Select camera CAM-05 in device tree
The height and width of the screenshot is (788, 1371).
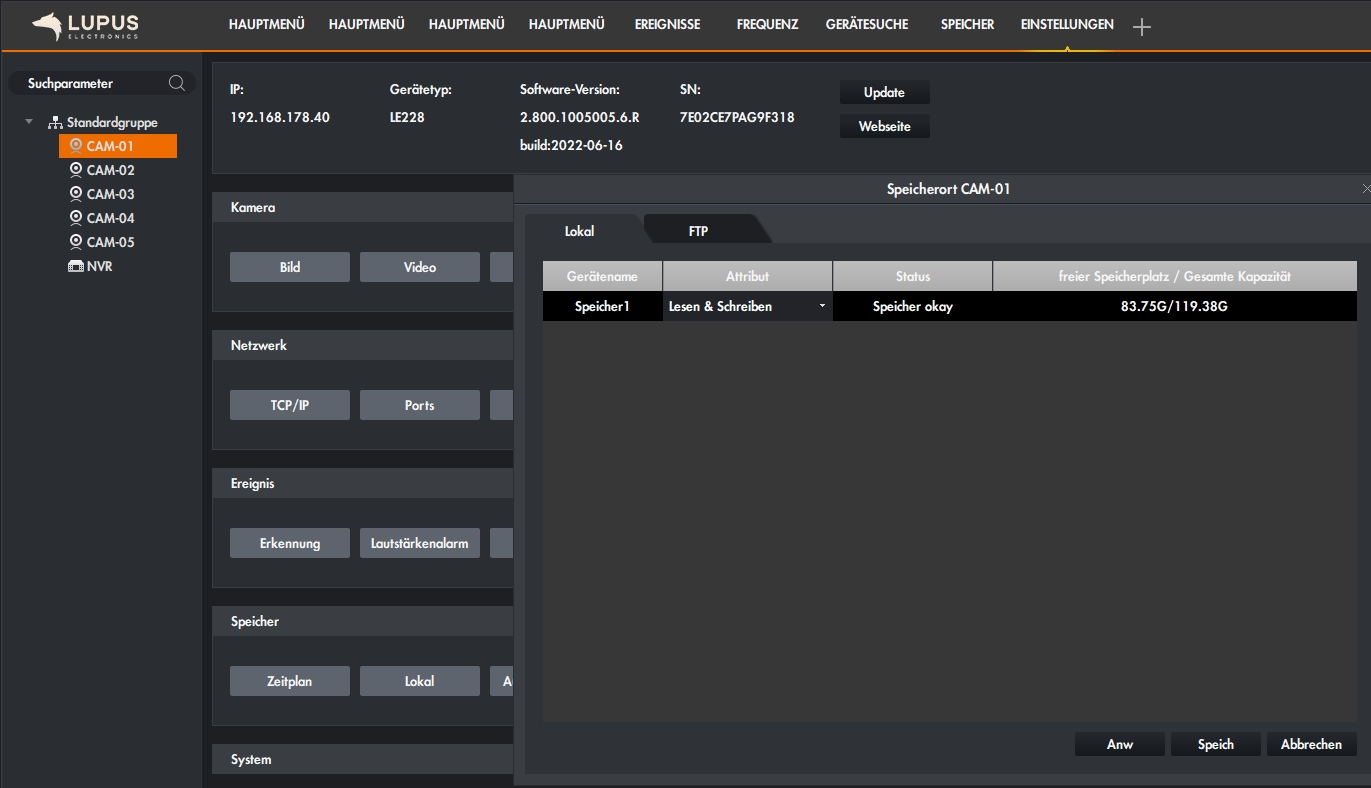pos(110,242)
